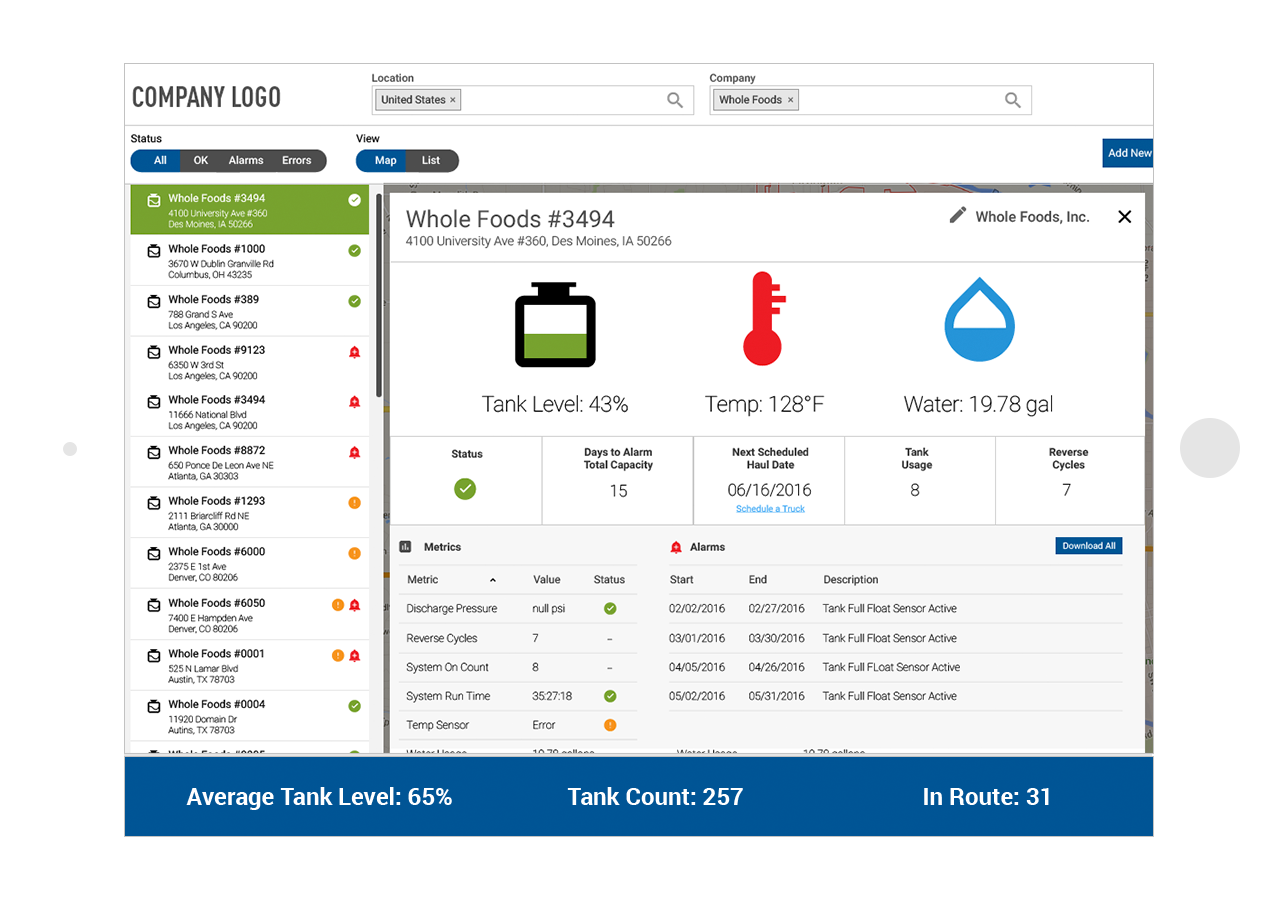
Task: Select Whole Foods #0001 on N Lamar Blvd
Action: tap(250, 666)
